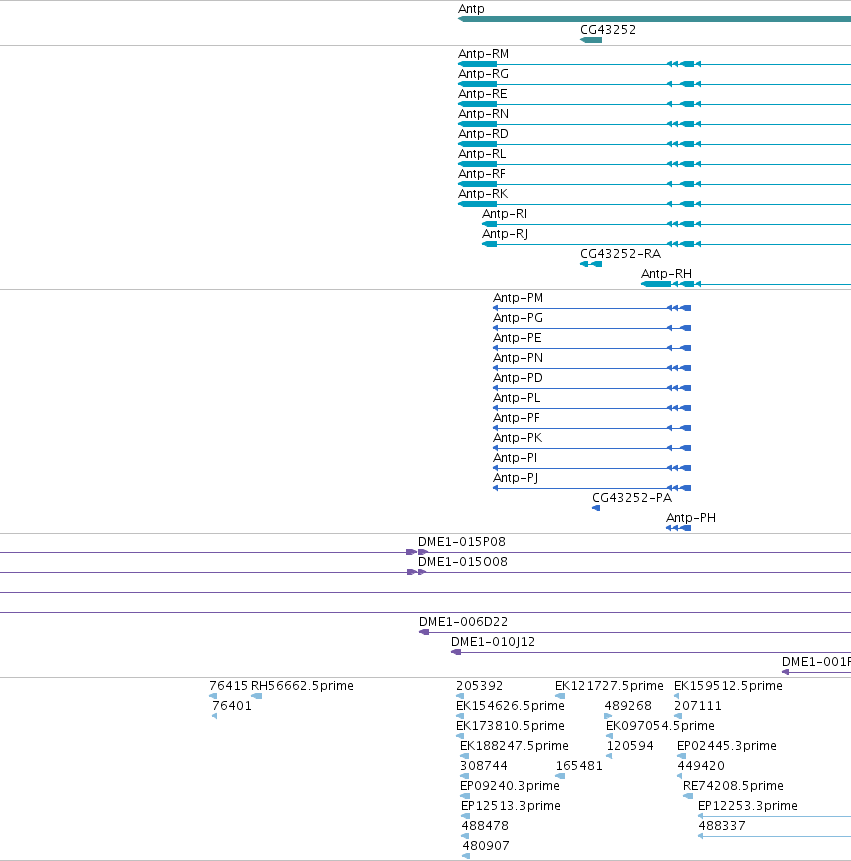Click the 489268 insertion label
The image size is (851, 861).
[628, 706]
